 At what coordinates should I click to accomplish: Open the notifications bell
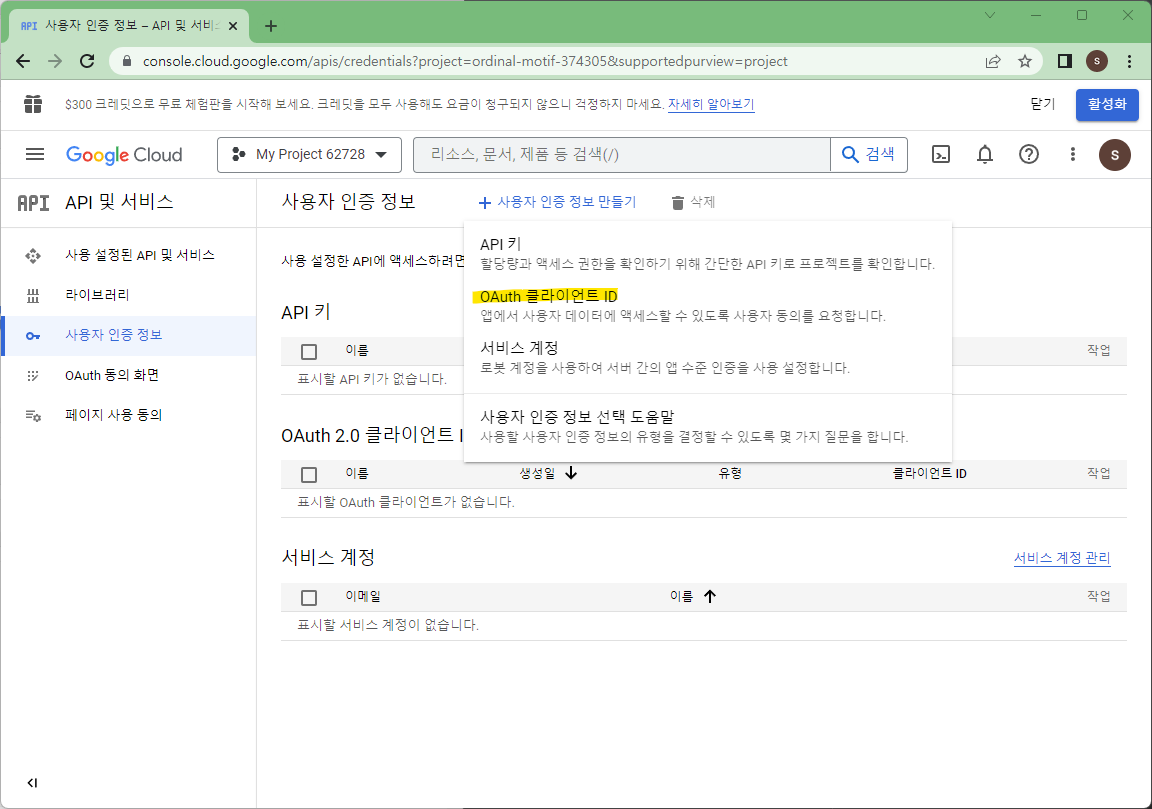click(x=984, y=154)
